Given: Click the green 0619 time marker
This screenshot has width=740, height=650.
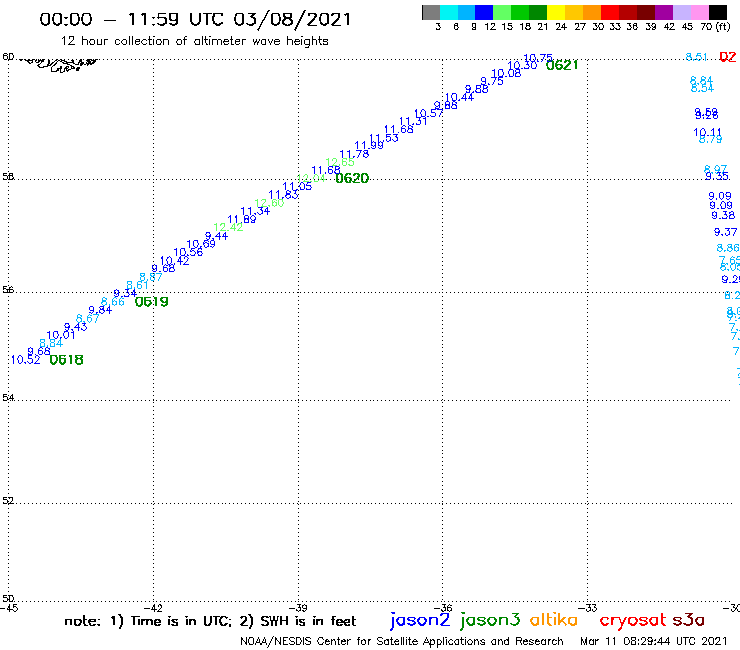Looking at the screenshot, I should 151,302.
